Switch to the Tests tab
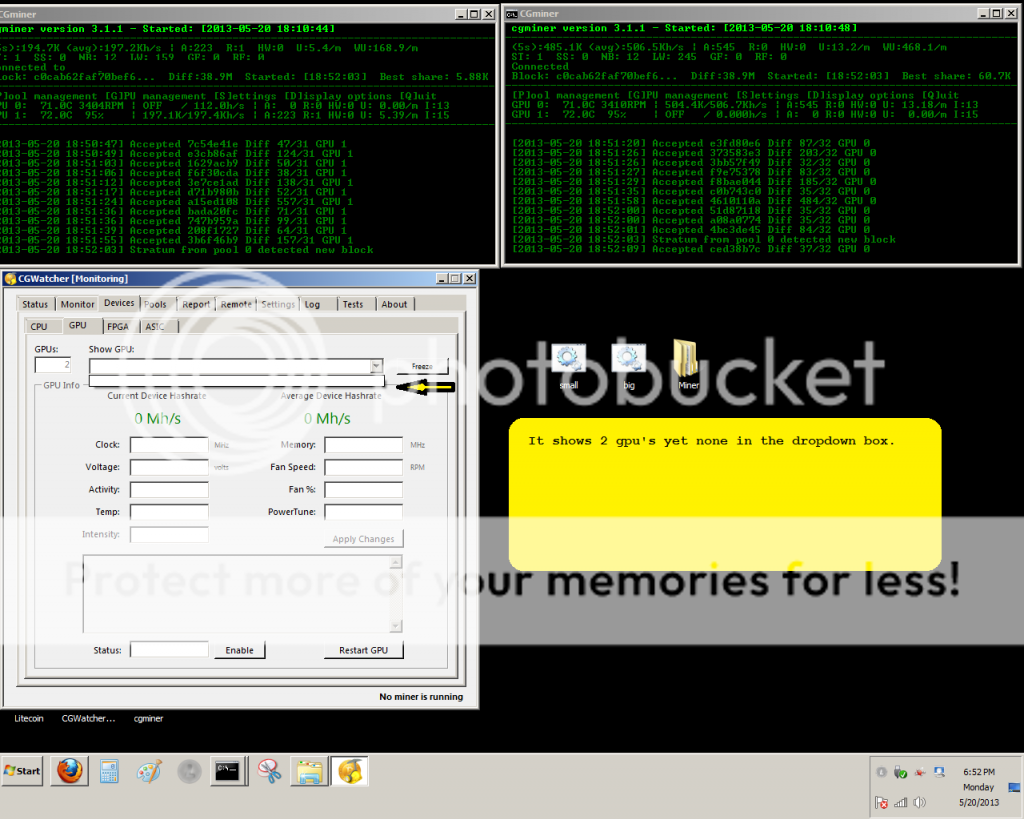This screenshot has width=1024, height=819. tap(353, 304)
